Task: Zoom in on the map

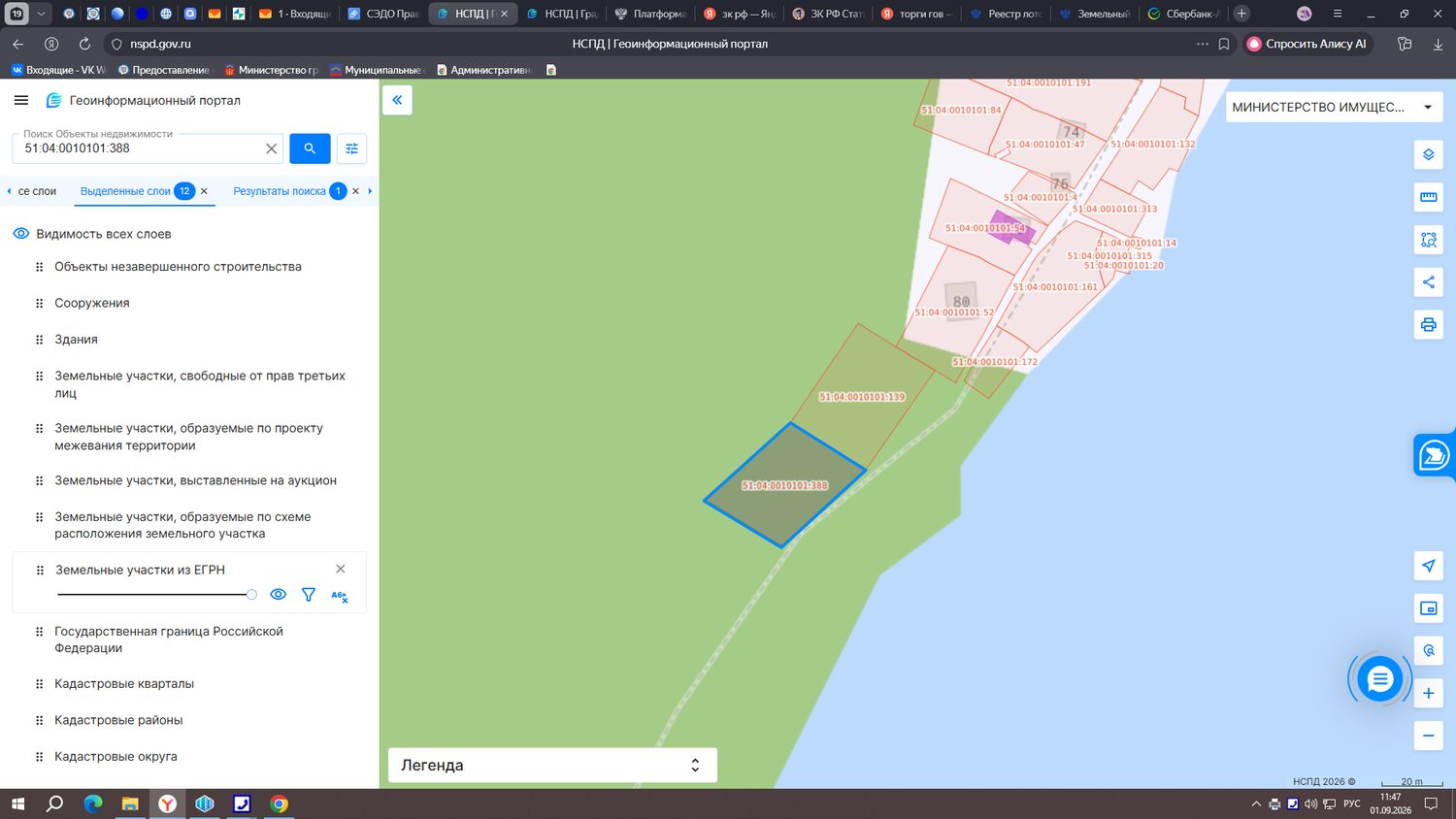Action: [x=1428, y=693]
